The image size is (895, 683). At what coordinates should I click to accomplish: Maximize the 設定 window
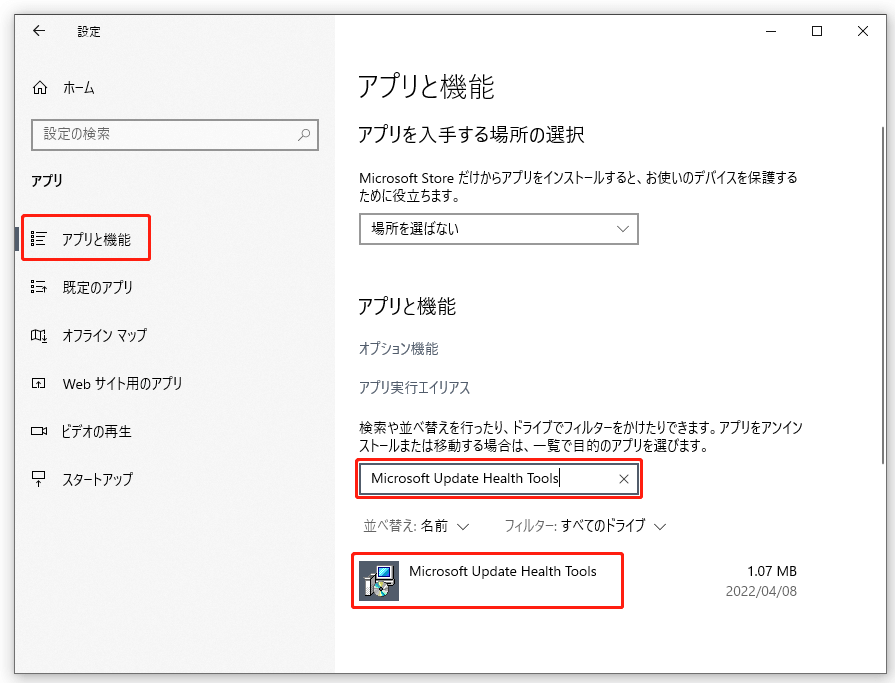point(817,31)
